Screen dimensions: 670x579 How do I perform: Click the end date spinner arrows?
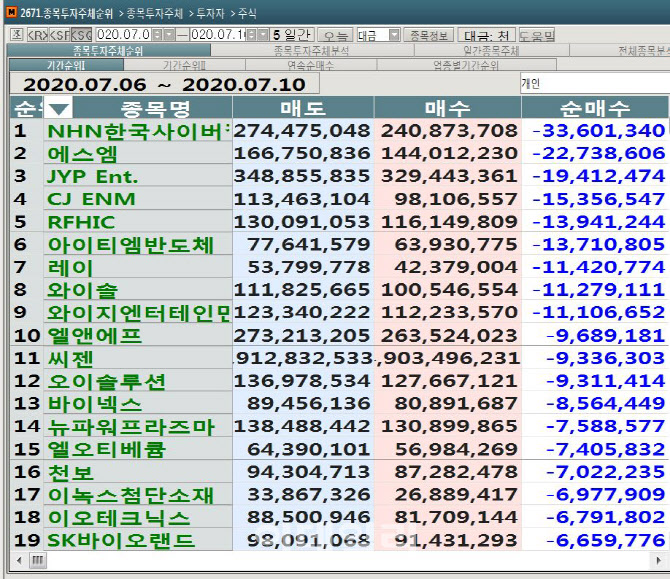point(252,35)
